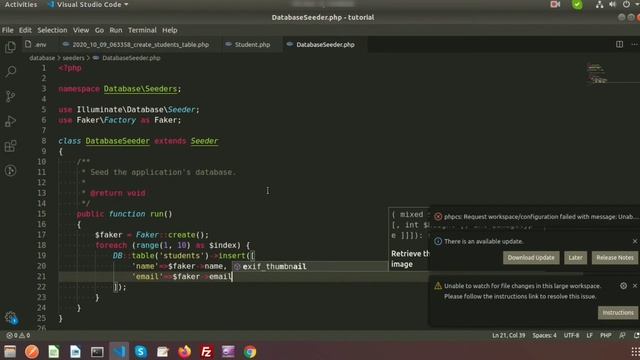The width and height of the screenshot is (640, 360).
Task: Open the Edit menu
Action: pos(25,30)
